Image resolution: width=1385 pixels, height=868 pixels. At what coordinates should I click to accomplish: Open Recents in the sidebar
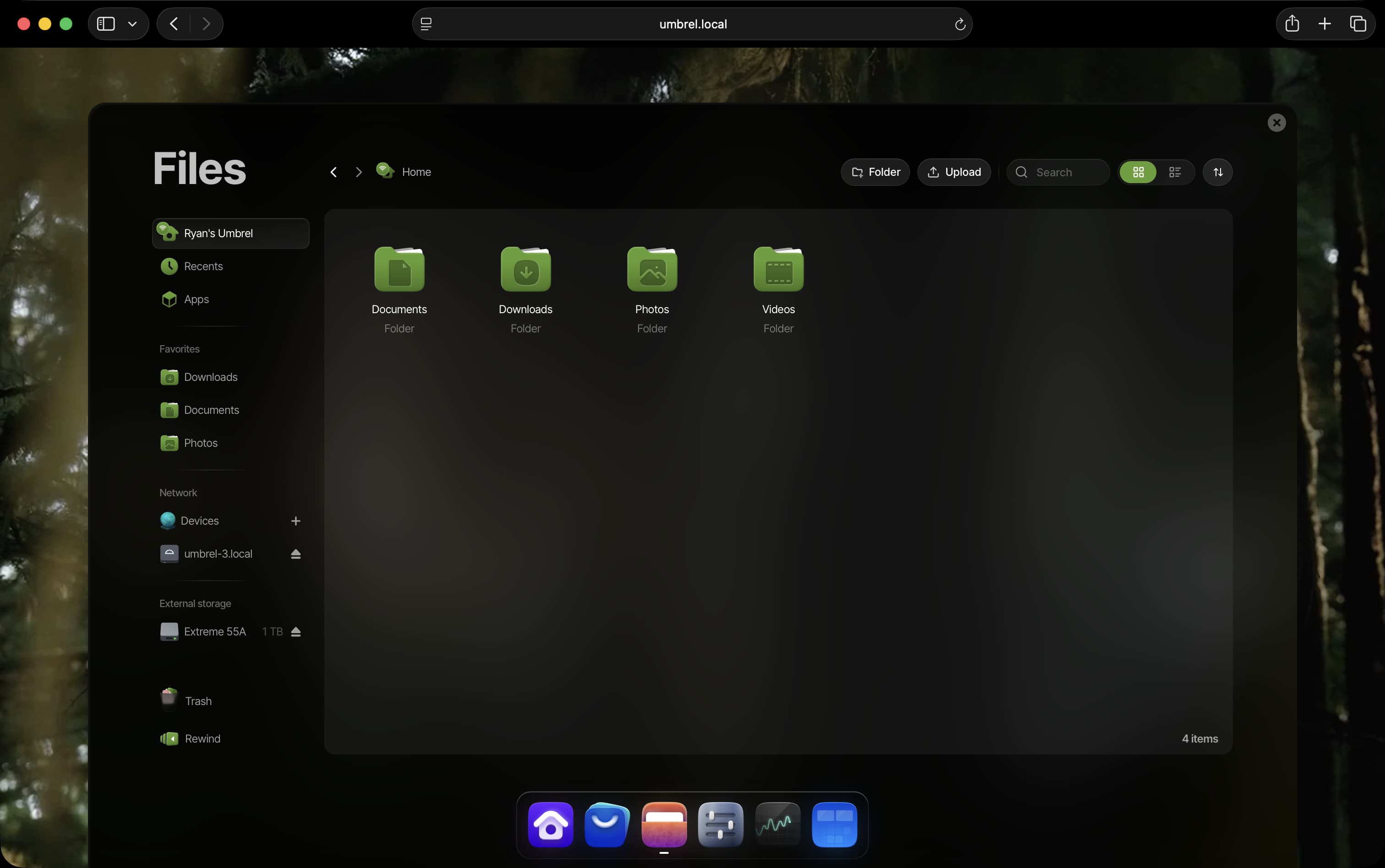point(203,266)
